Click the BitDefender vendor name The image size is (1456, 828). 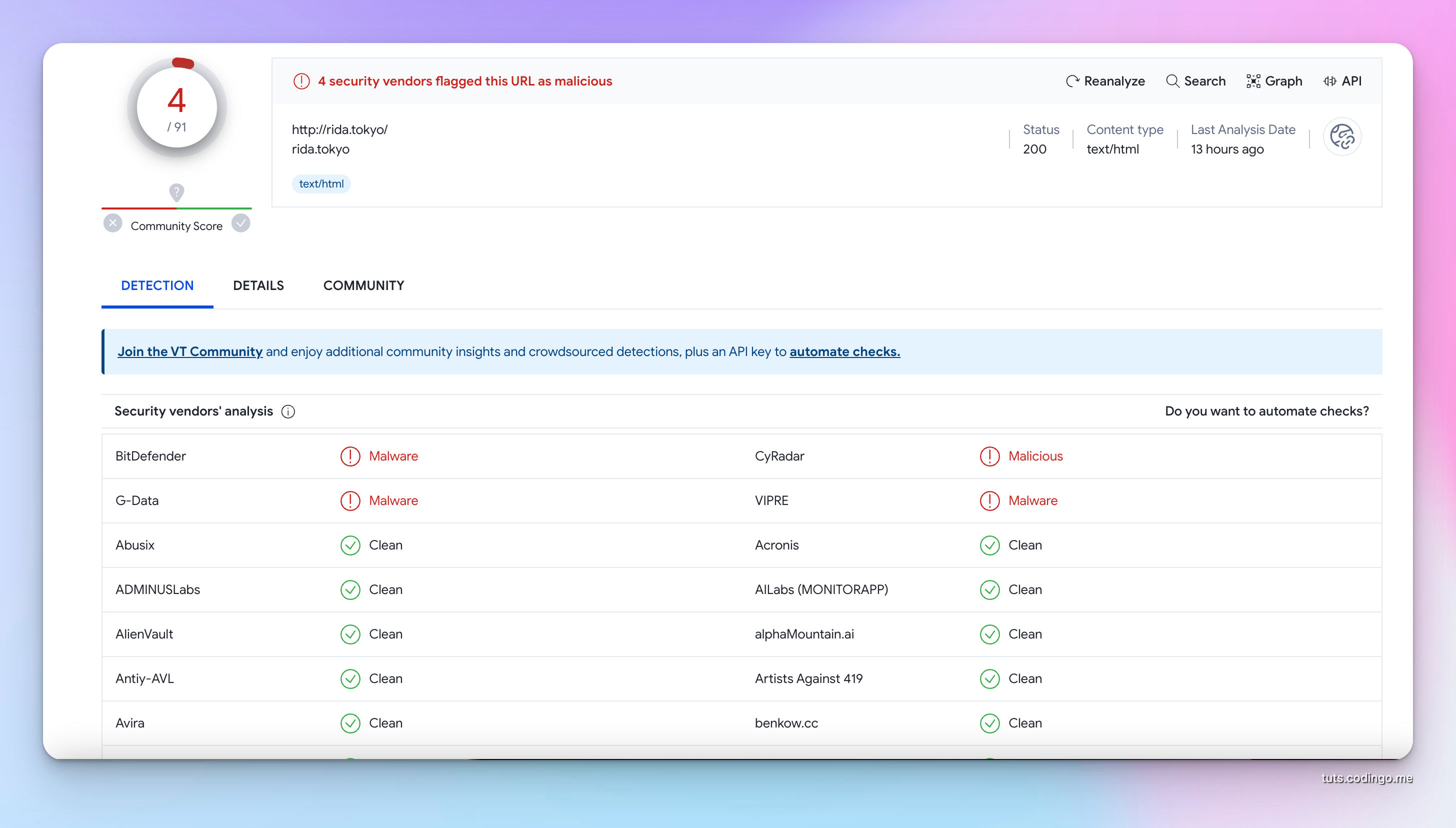[x=150, y=456]
